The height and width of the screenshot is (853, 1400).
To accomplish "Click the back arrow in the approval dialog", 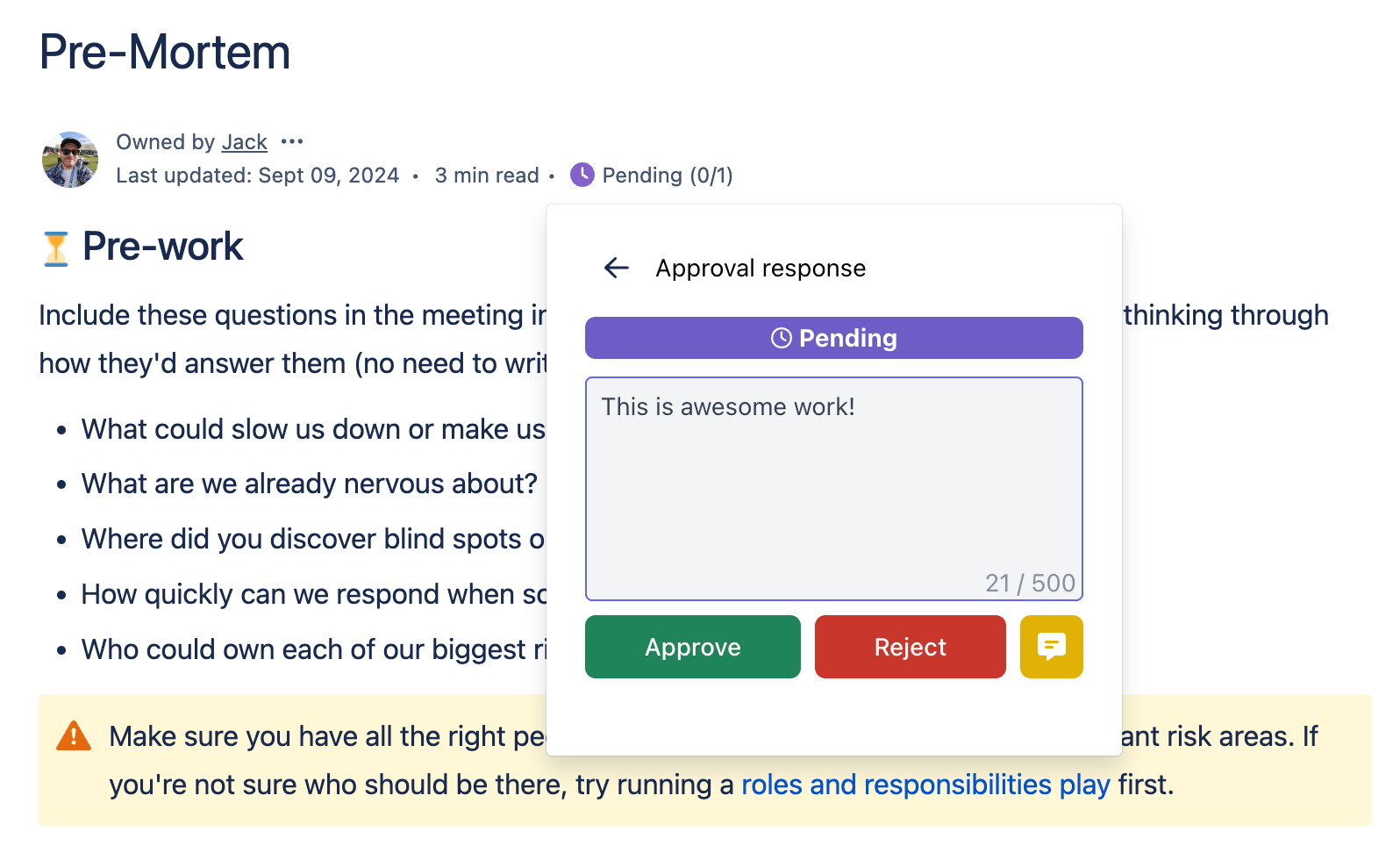I will [x=616, y=268].
